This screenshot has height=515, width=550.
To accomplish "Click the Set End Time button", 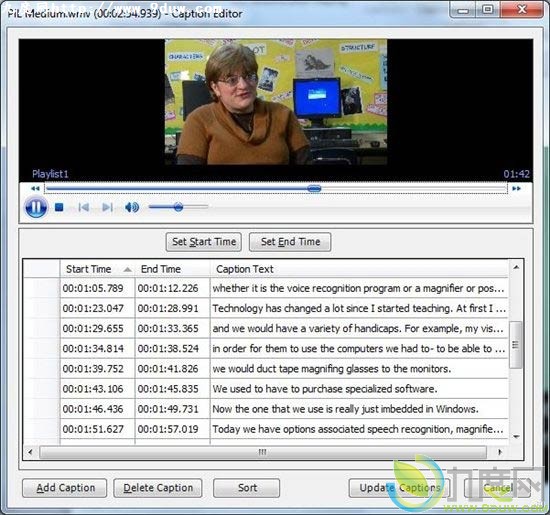I will [290, 242].
